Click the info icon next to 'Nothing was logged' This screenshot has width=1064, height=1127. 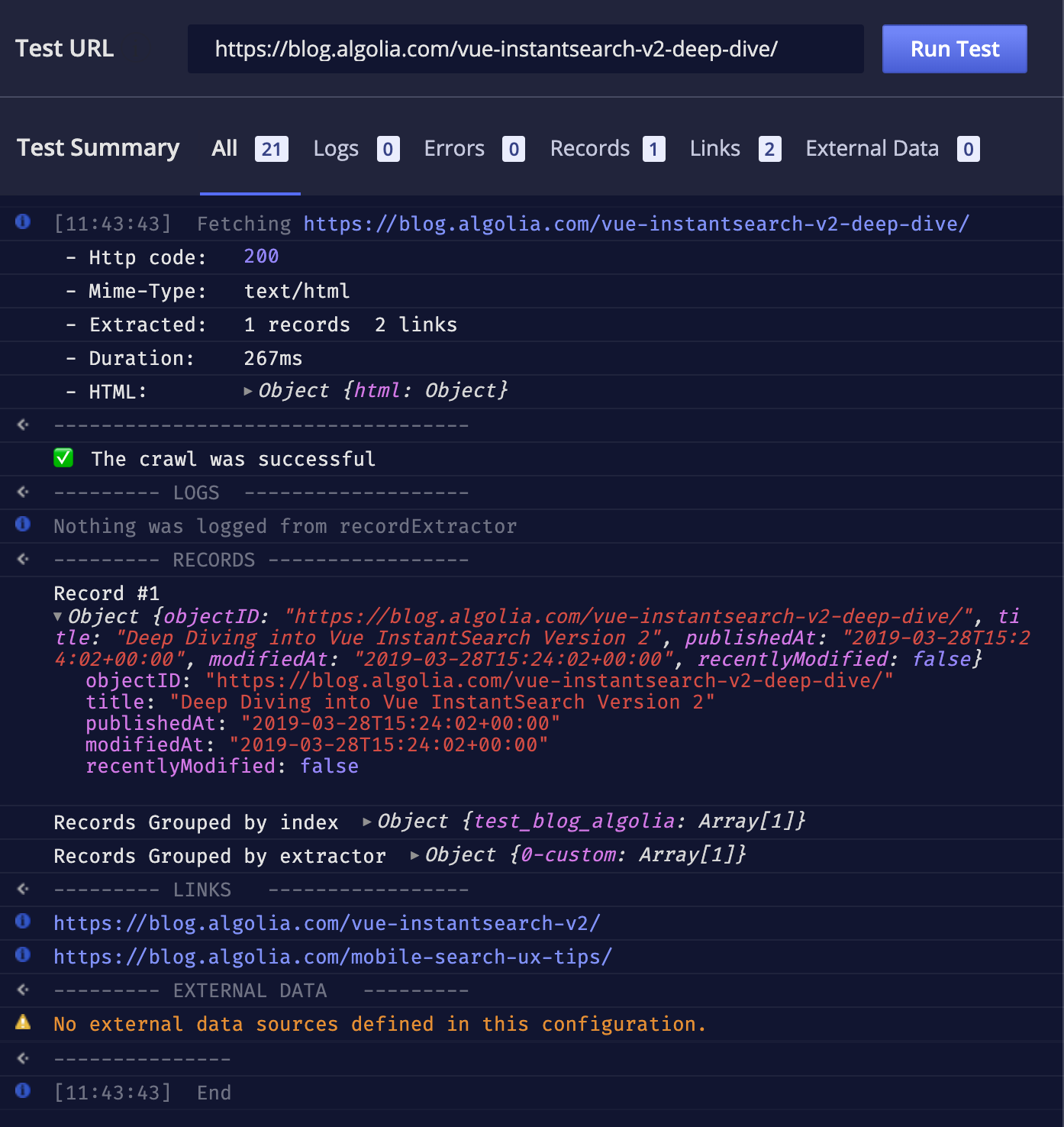[x=22, y=525]
